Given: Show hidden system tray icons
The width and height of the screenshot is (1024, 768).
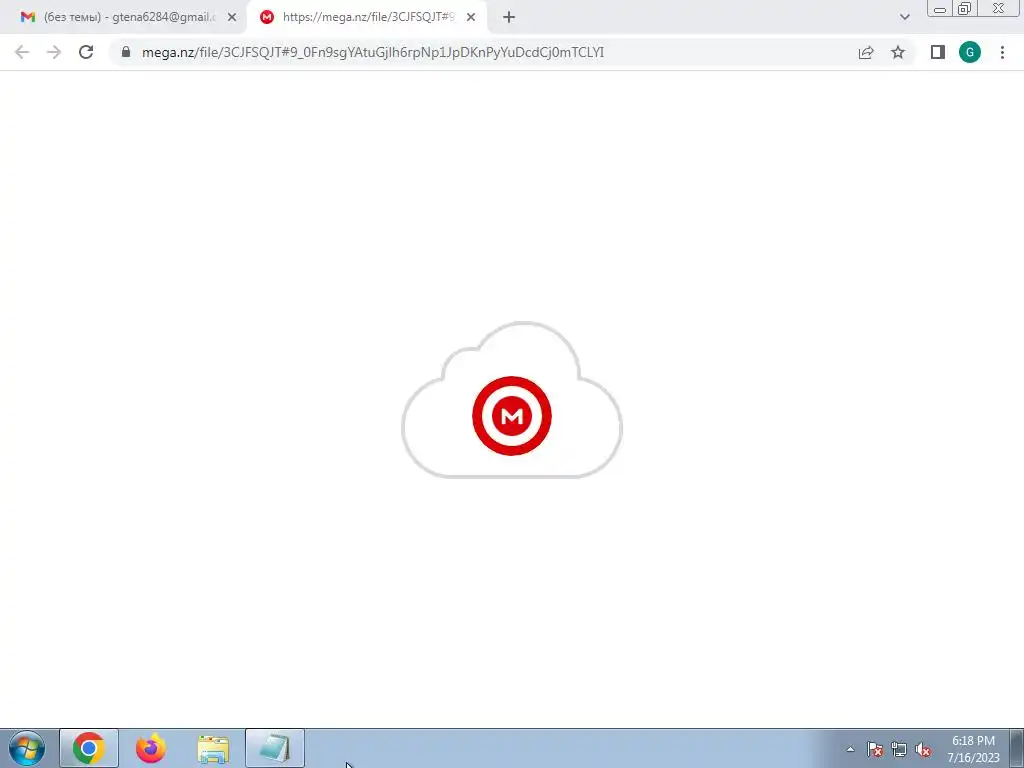Looking at the screenshot, I should [x=850, y=749].
